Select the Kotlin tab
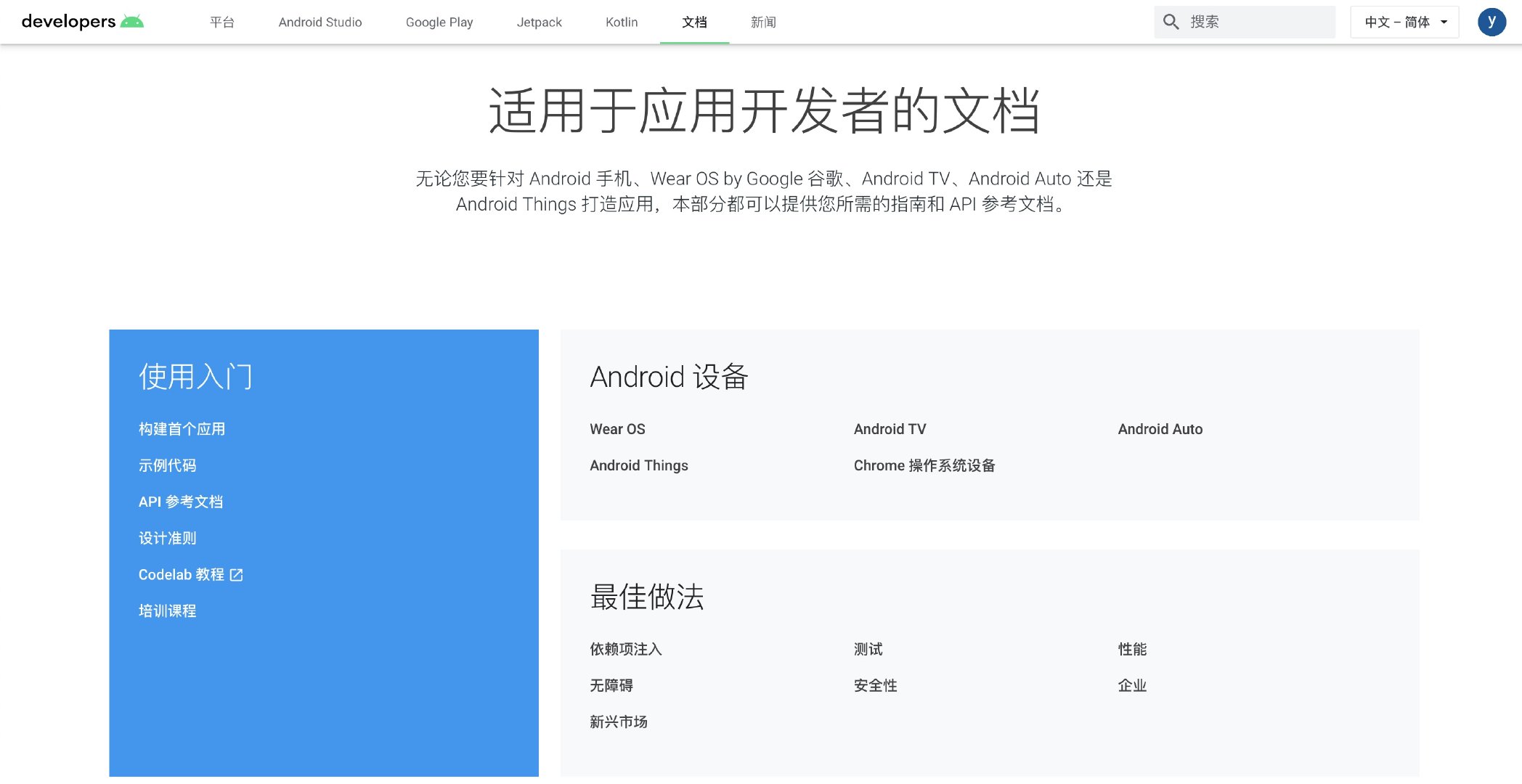Screen dimensions: 1522x784 [622, 23]
